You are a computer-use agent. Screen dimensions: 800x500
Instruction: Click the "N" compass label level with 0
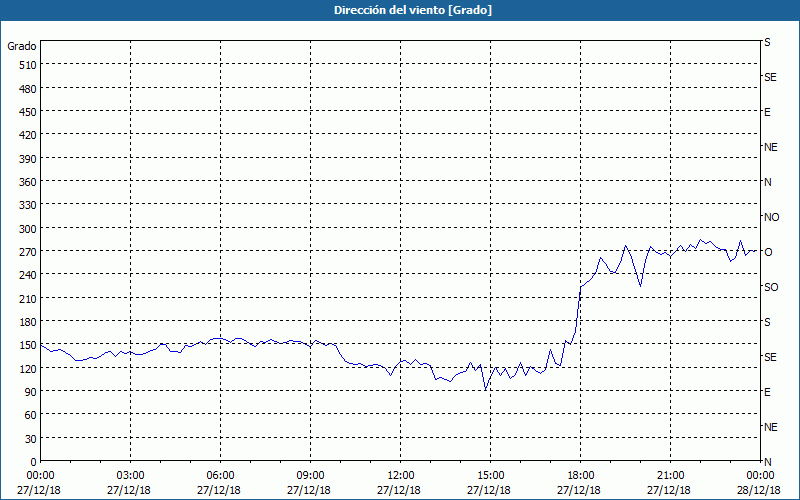[767, 462]
